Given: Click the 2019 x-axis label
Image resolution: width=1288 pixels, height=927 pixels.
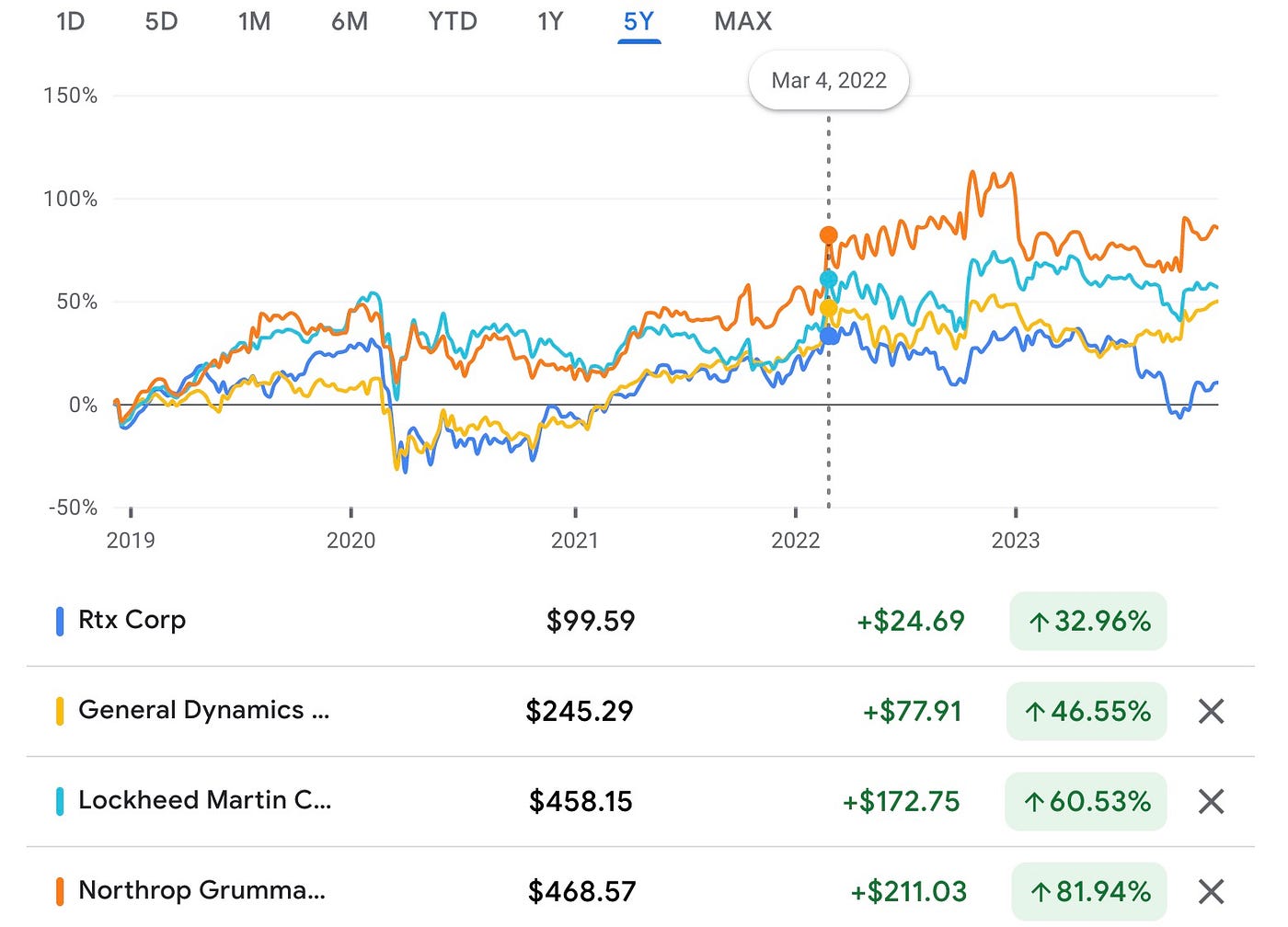Looking at the screenshot, I should click(131, 541).
